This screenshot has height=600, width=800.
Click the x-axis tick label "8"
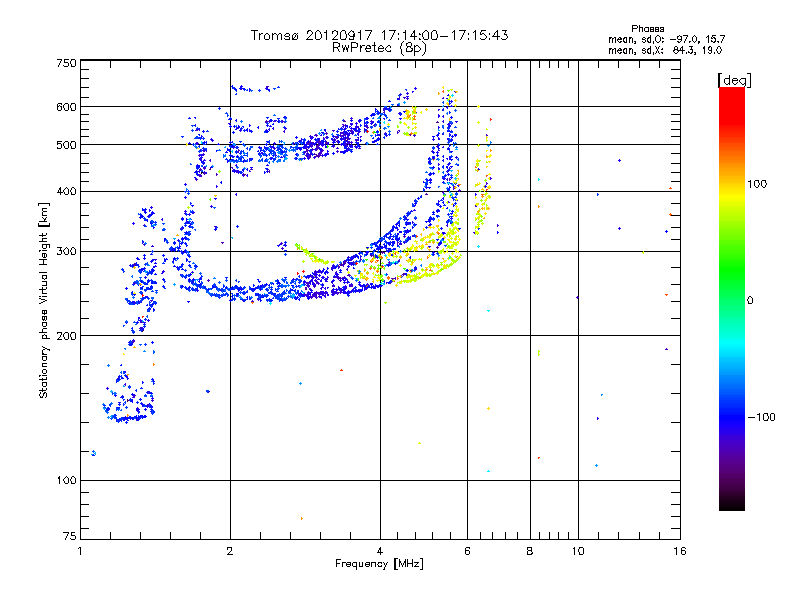tap(530, 551)
